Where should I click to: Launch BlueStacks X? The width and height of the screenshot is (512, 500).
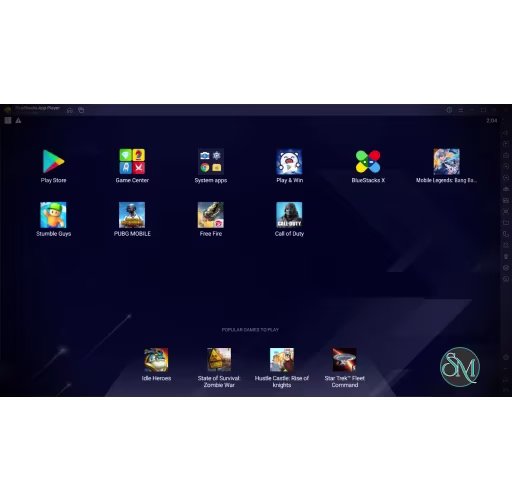pos(368,162)
